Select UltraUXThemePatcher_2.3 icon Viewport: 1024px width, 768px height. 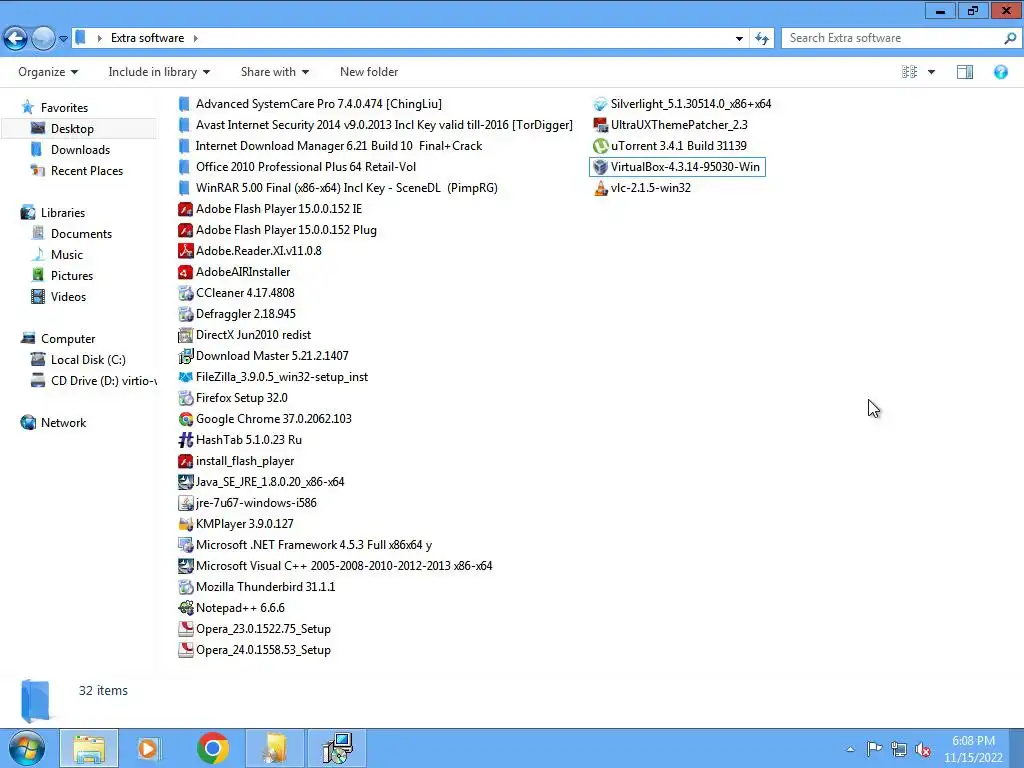[600, 125]
